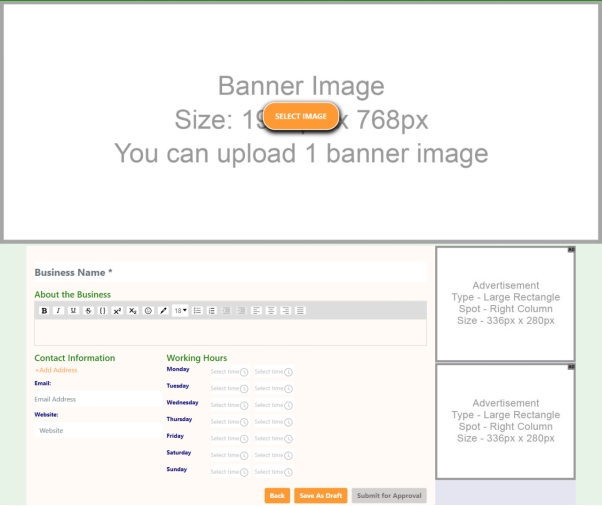The image size is (602, 506).
Task: Insert a bulleted list
Action: (x=198, y=311)
